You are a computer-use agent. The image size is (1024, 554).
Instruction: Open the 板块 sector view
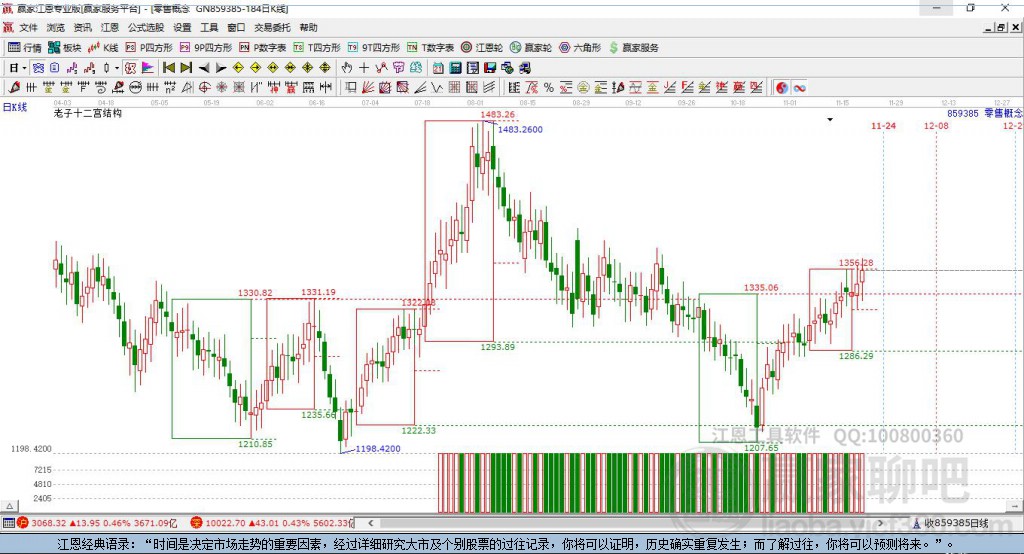pyautogui.click(x=64, y=48)
